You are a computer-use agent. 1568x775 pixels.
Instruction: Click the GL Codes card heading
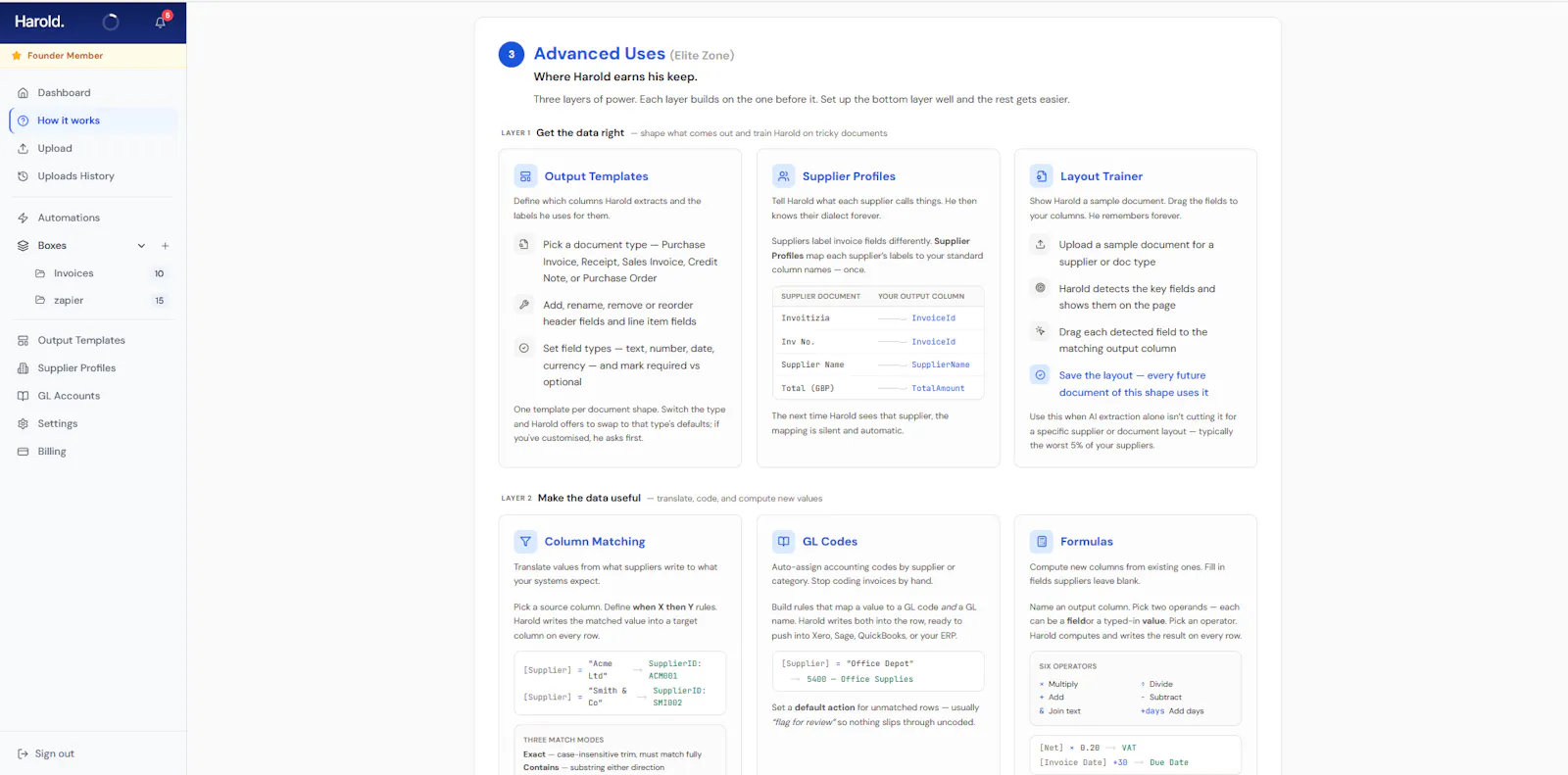(830, 542)
